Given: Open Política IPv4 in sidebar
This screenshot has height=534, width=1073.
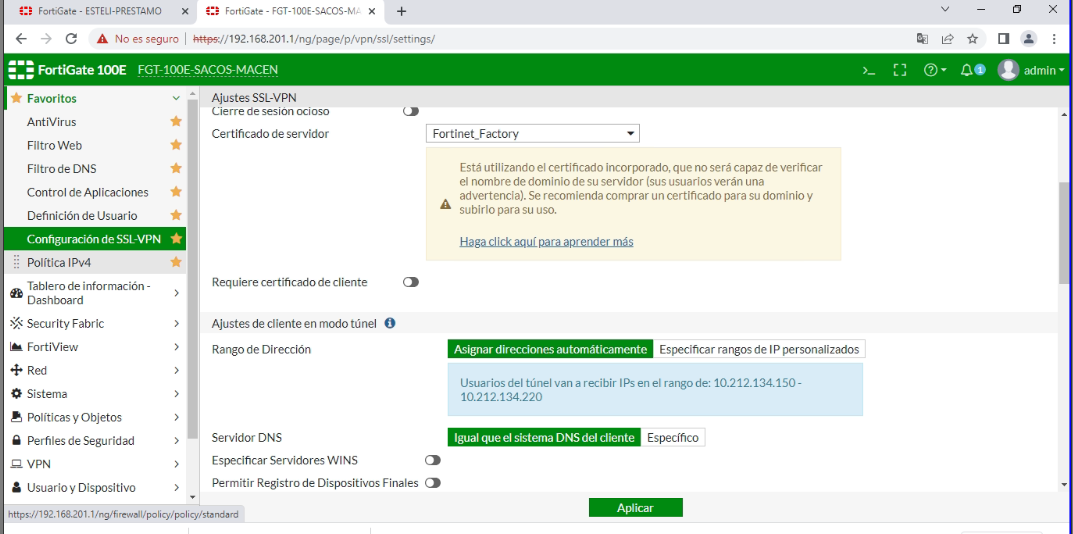Looking at the screenshot, I should [x=59, y=262].
